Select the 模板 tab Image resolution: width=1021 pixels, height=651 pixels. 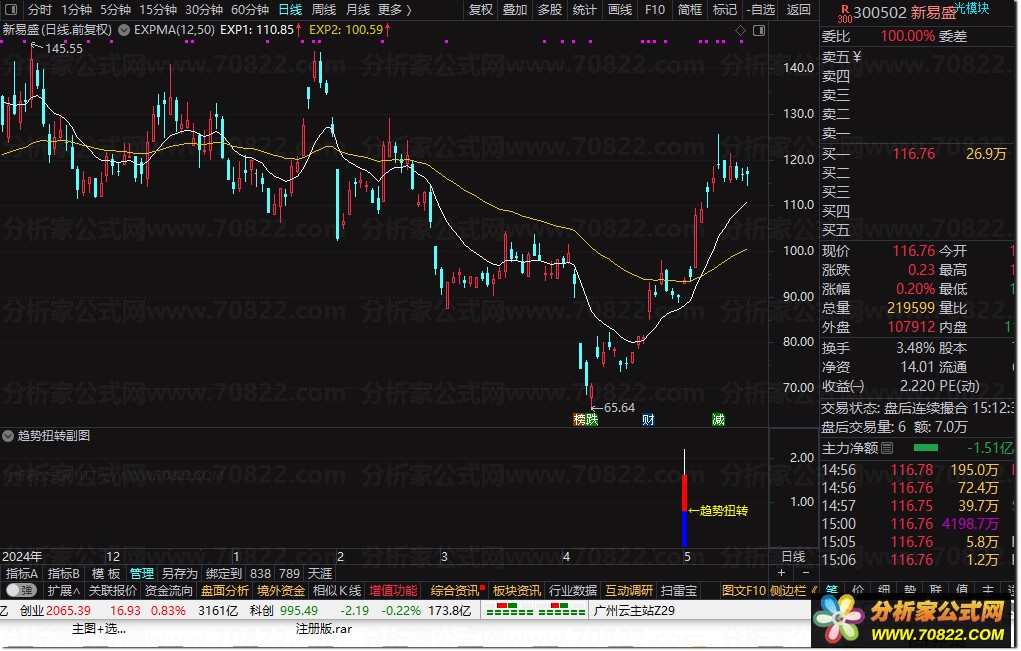(105, 574)
